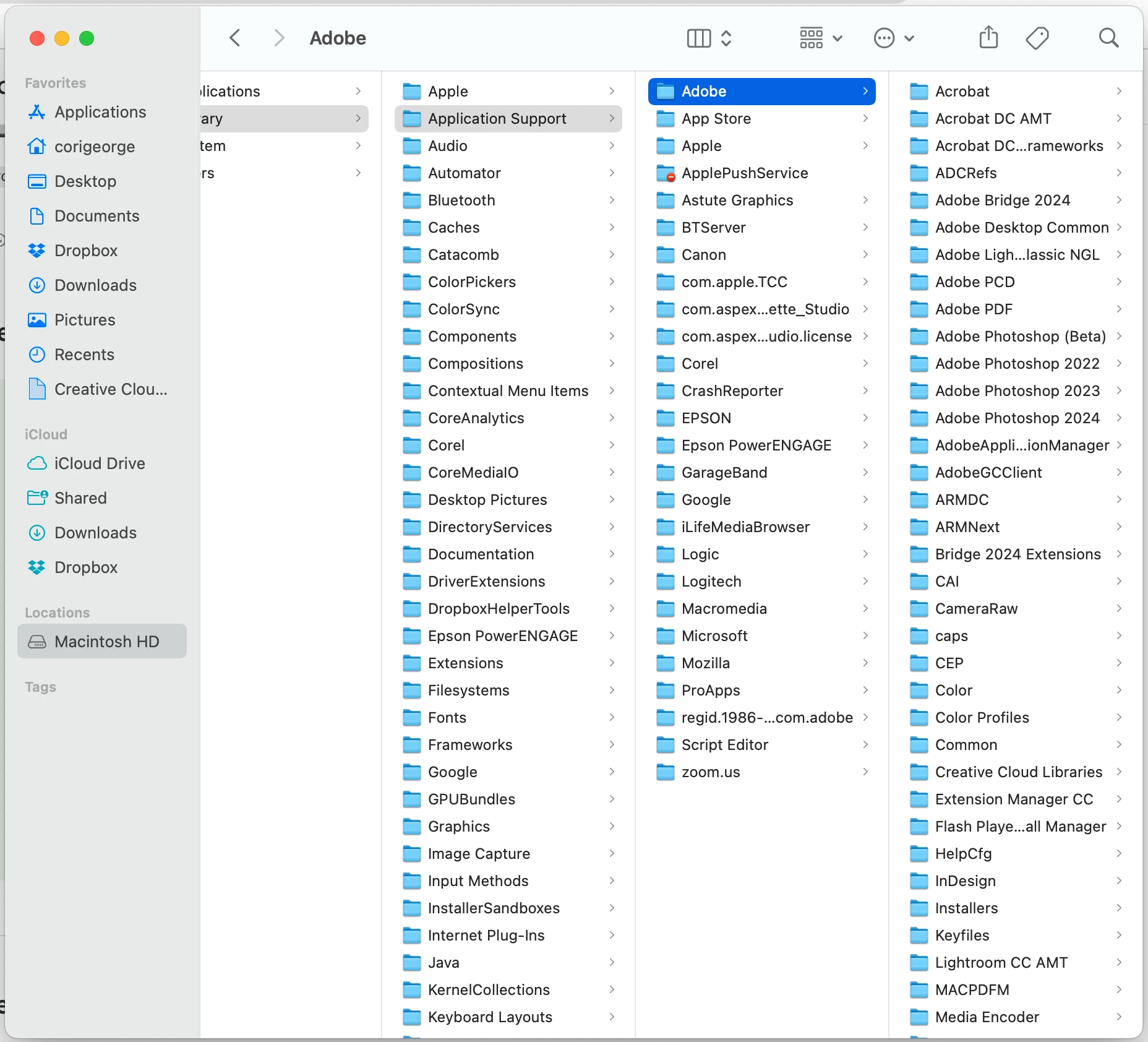Open Dropbox under iCloud section
Image resolution: width=1148 pixels, height=1042 pixels.
(x=102, y=567)
